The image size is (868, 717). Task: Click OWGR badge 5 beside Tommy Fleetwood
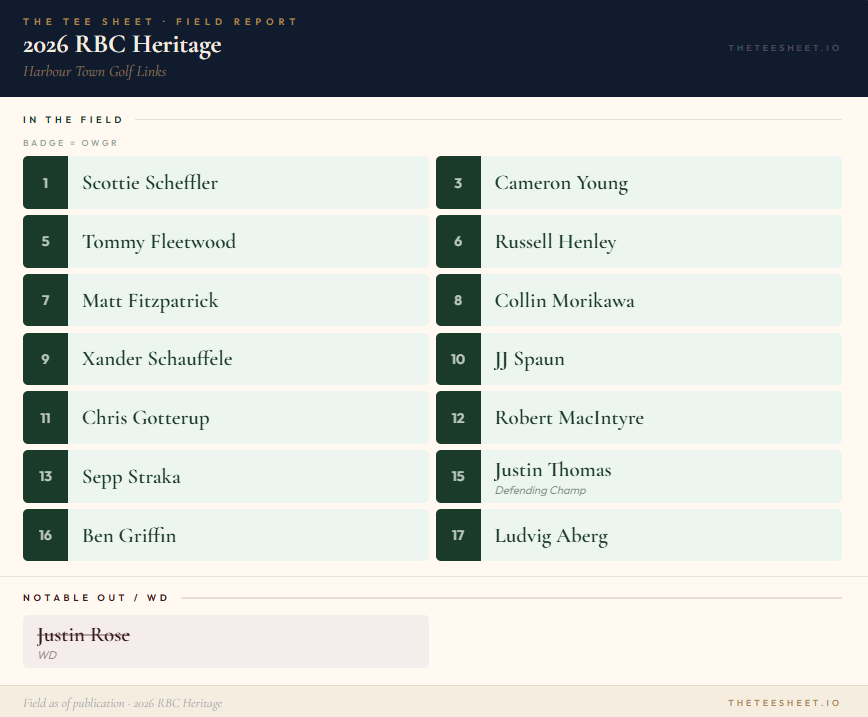(45, 241)
